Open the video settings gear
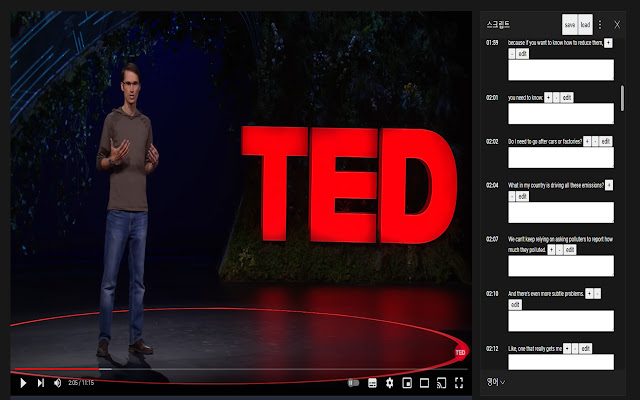 (x=389, y=383)
